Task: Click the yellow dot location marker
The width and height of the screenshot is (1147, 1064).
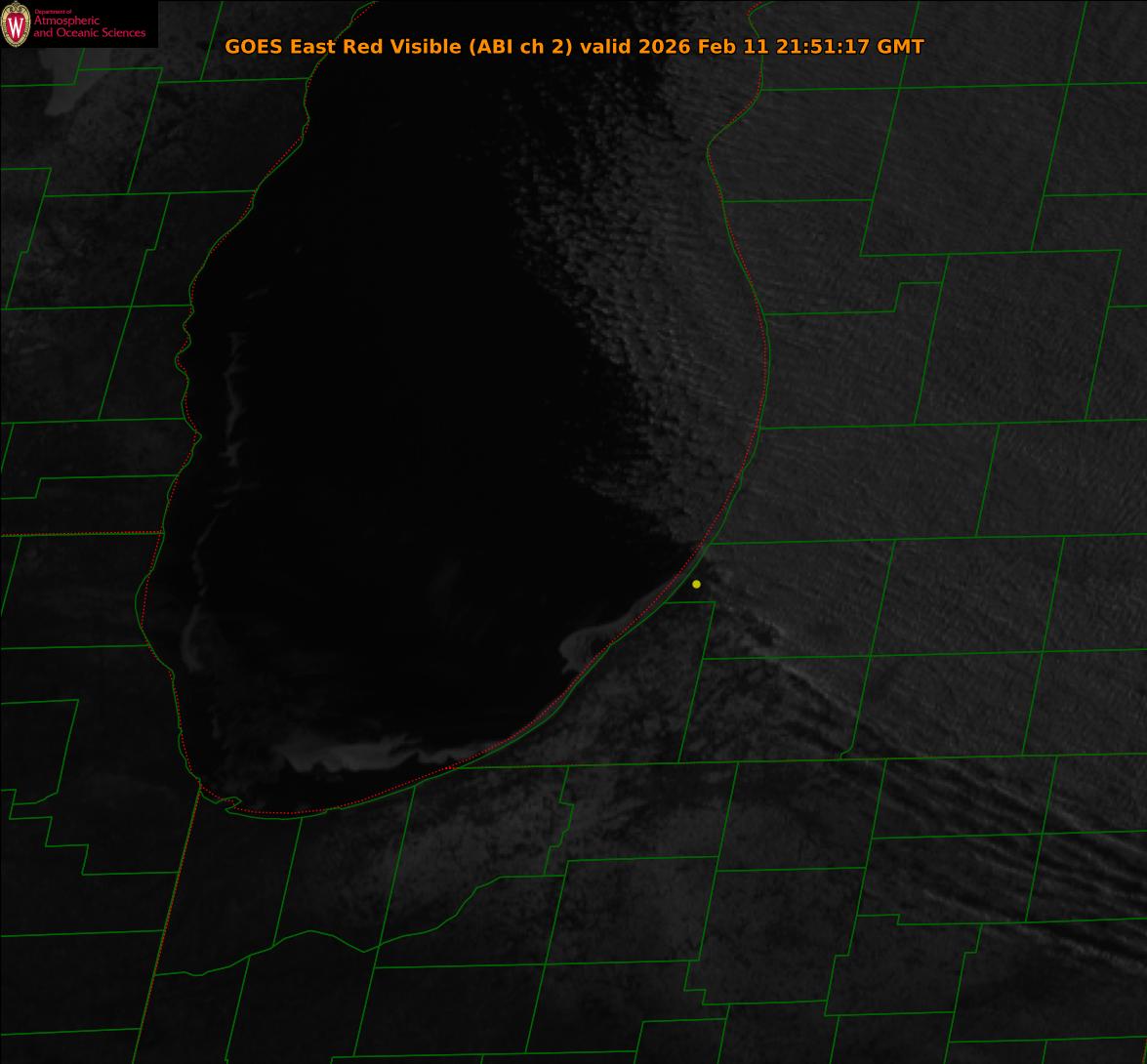Action: click(696, 584)
